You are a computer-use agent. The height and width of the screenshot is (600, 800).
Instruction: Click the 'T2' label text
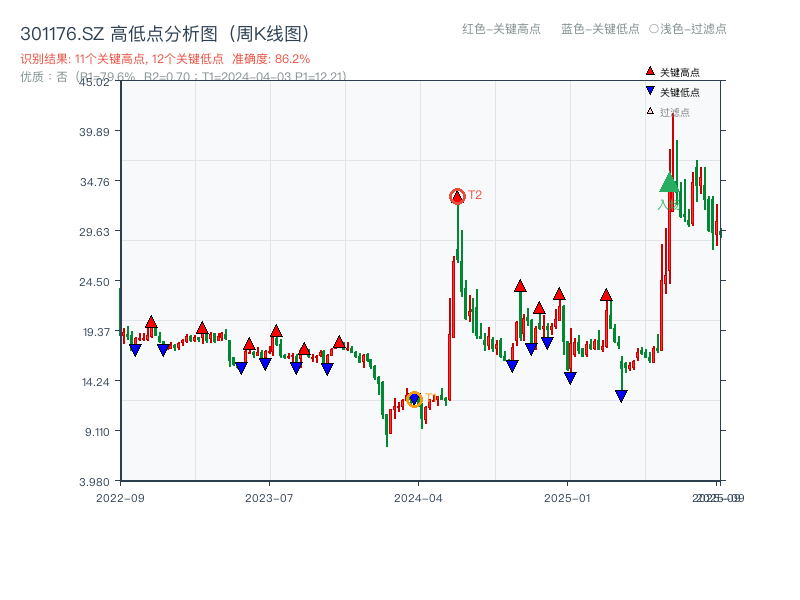(x=475, y=195)
